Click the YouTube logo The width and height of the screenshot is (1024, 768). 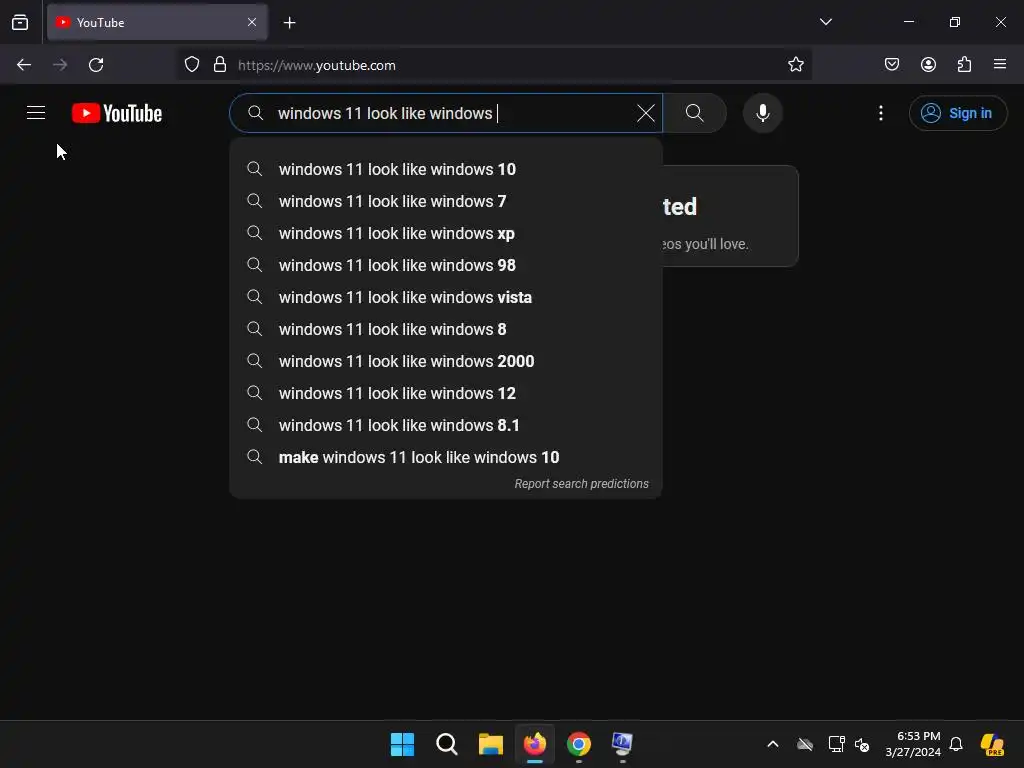coord(117,113)
